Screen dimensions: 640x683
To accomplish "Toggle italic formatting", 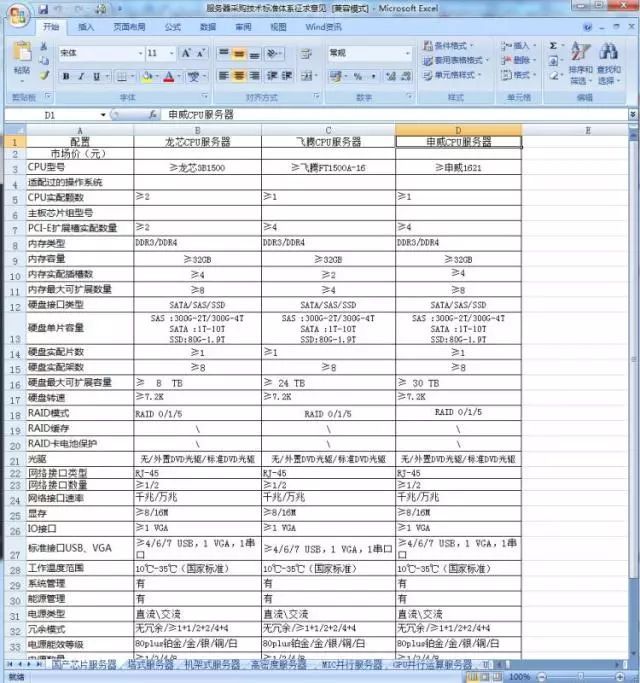I will click(80, 76).
